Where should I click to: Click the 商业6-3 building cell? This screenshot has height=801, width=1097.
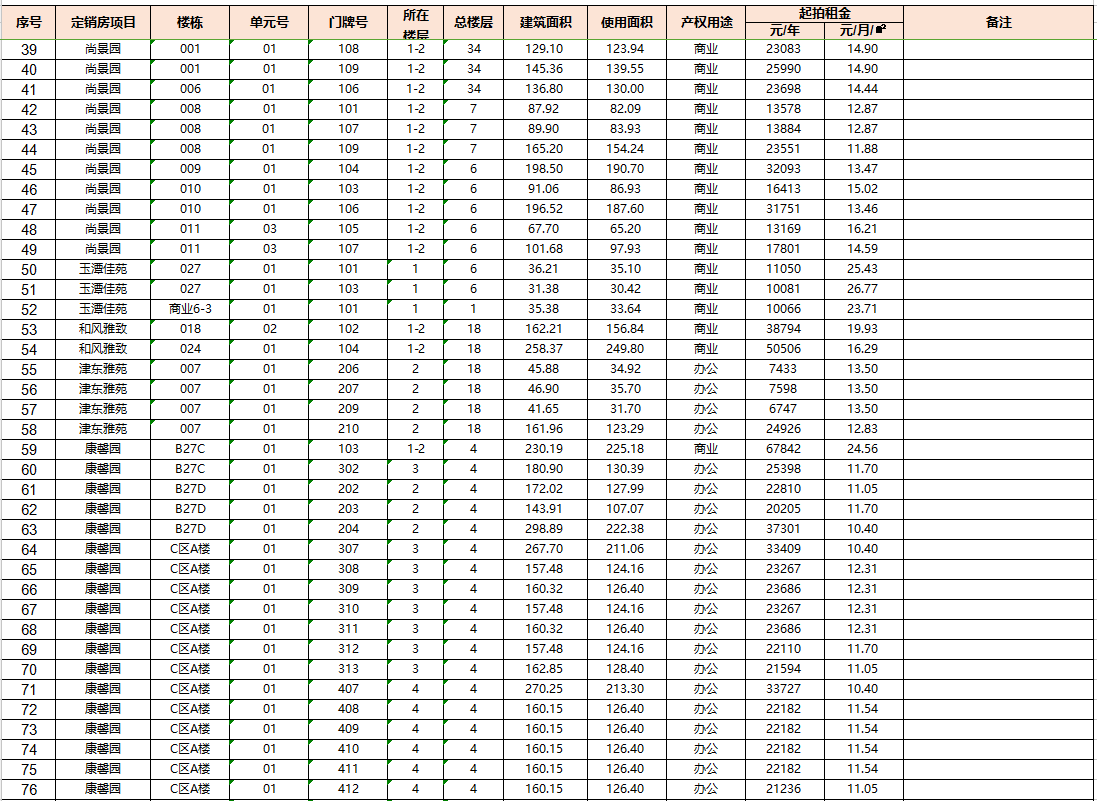190,309
